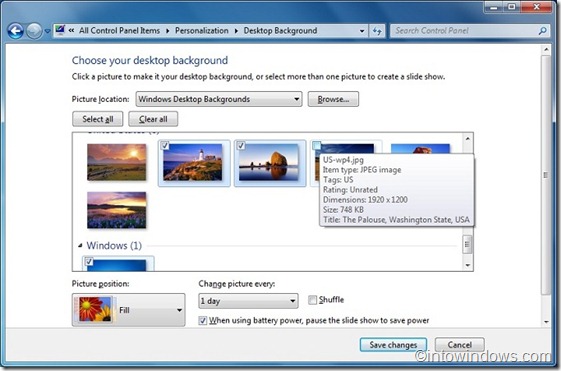This screenshot has width=561, height=371.
Task: Open the Change picture every dropdown
Action: coord(248,301)
